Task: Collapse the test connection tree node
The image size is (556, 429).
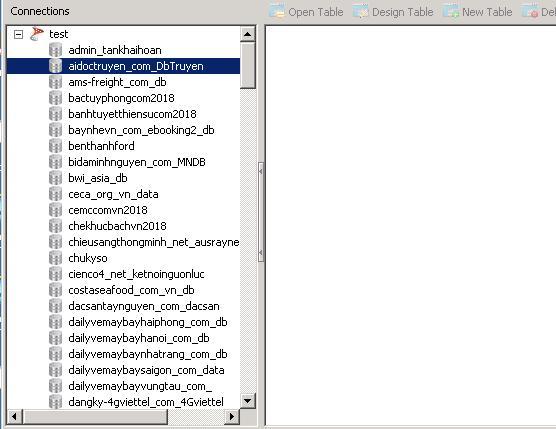Action: [x=18, y=34]
